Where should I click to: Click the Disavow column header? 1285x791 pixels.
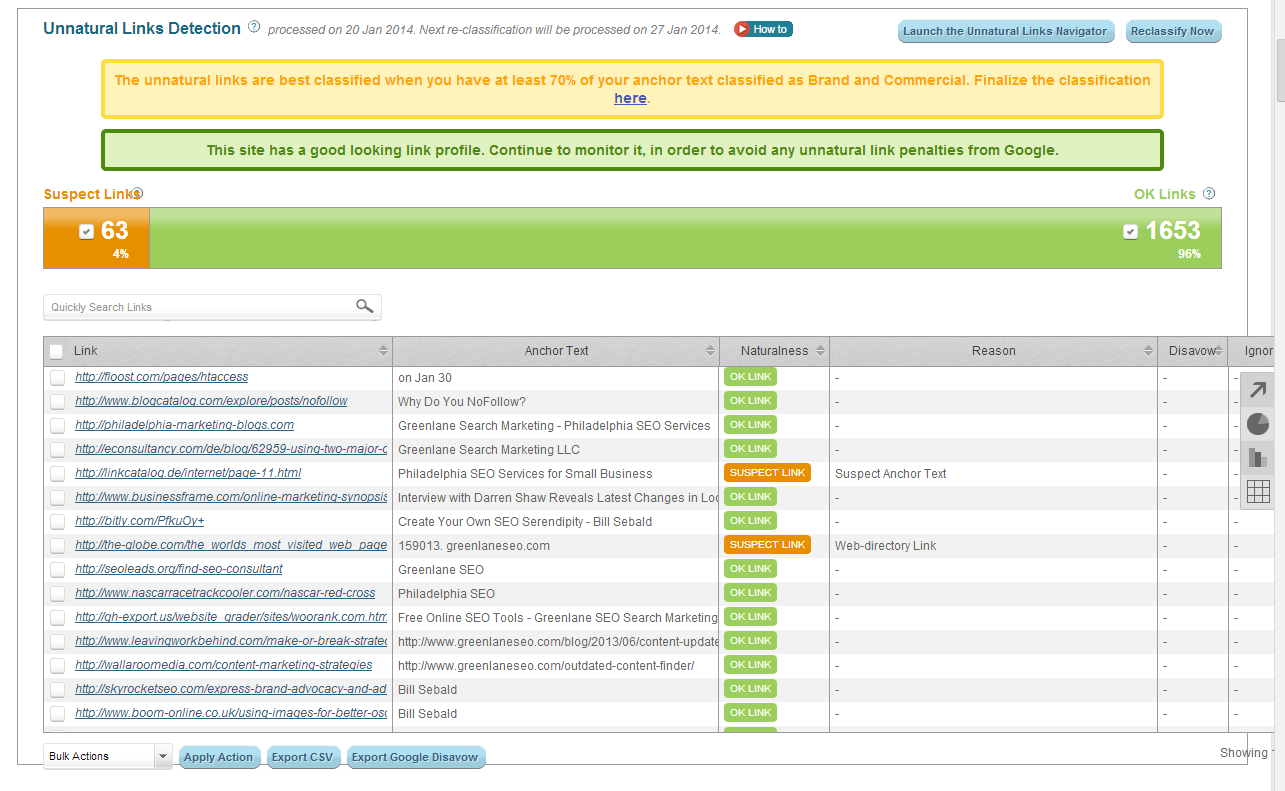(x=1191, y=351)
